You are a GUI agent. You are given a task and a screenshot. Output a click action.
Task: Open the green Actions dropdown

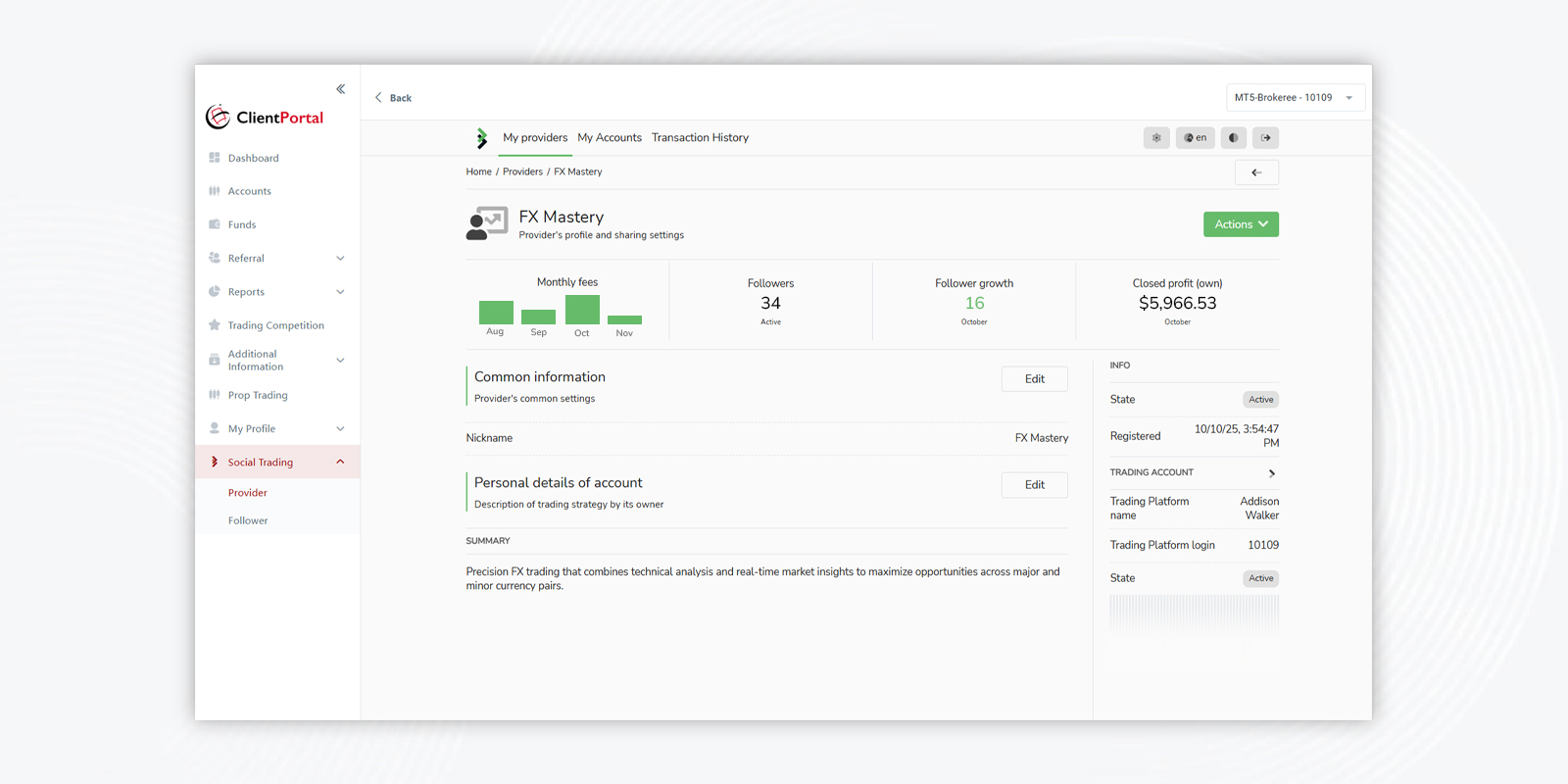(x=1240, y=224)
